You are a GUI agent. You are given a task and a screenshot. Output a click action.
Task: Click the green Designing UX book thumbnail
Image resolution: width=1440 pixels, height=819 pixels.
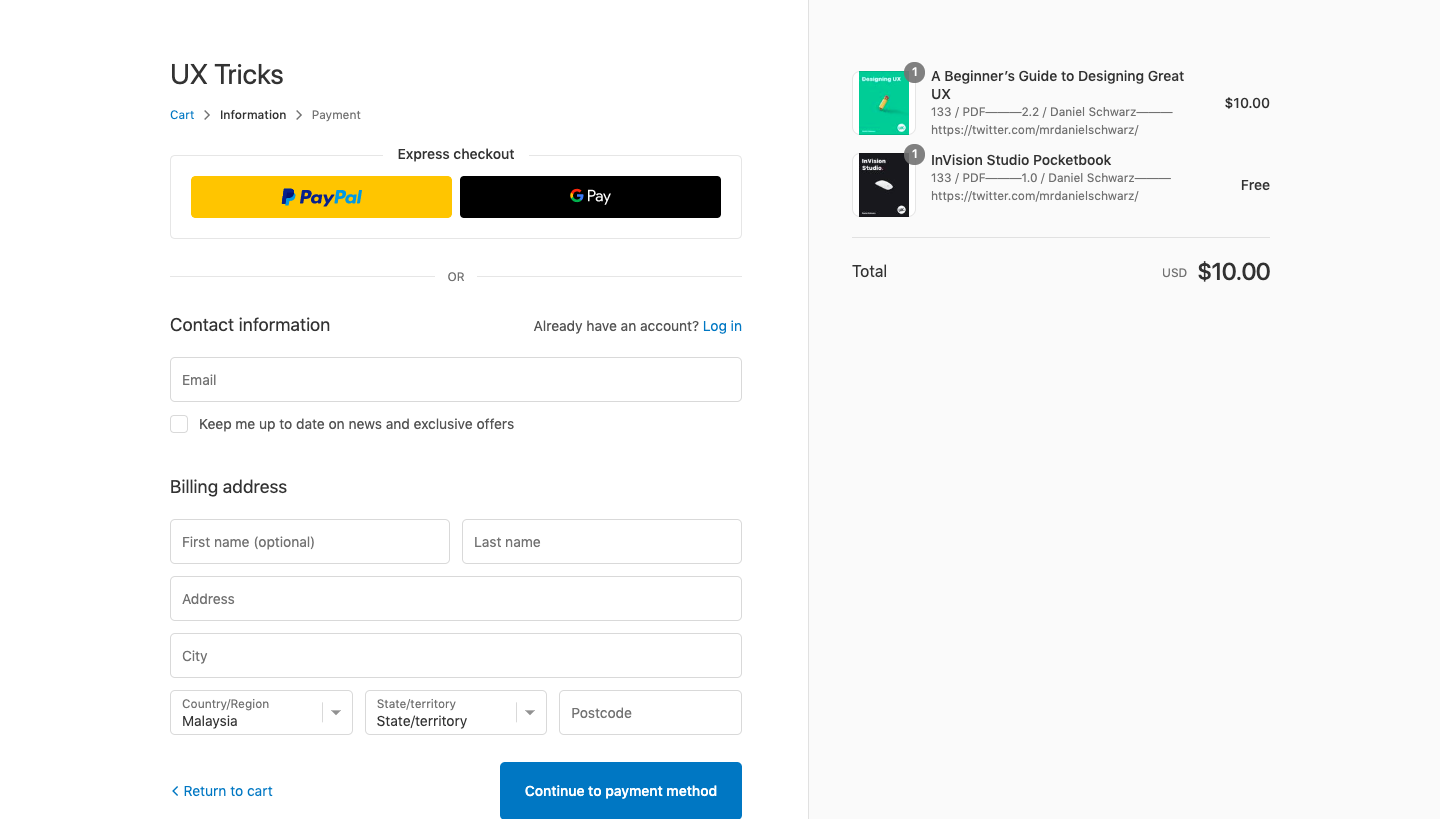coord(884,102)
